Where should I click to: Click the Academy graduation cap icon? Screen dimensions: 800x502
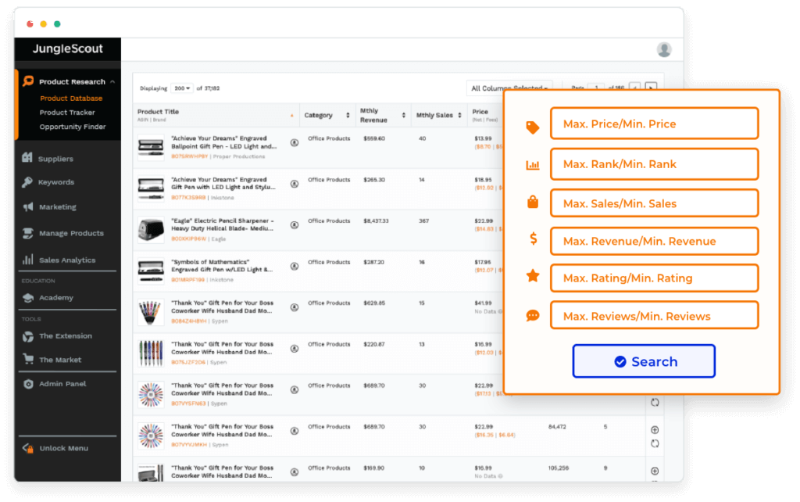click(x=28, y=297)
